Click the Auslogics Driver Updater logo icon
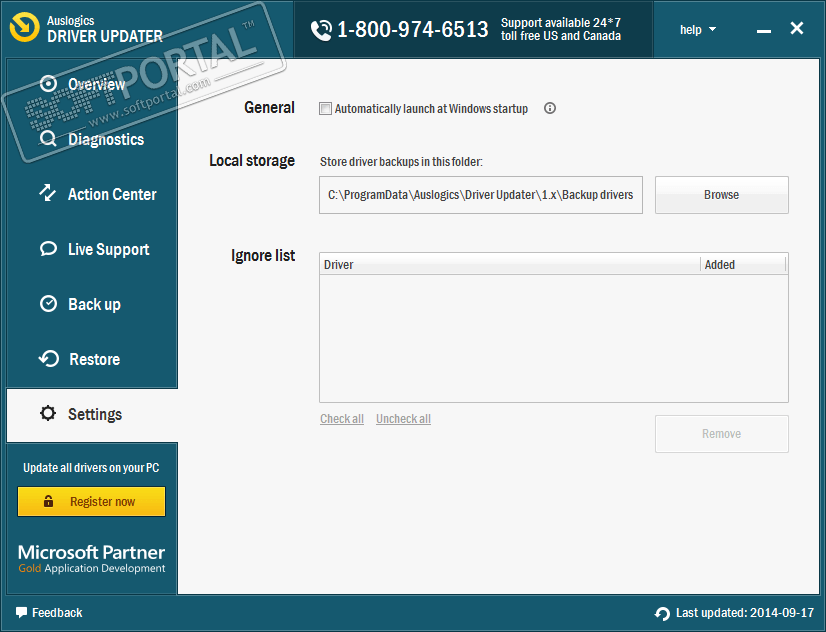Image resolution: width=826 pixels, height=632 pixels. [x=24, y=28]
